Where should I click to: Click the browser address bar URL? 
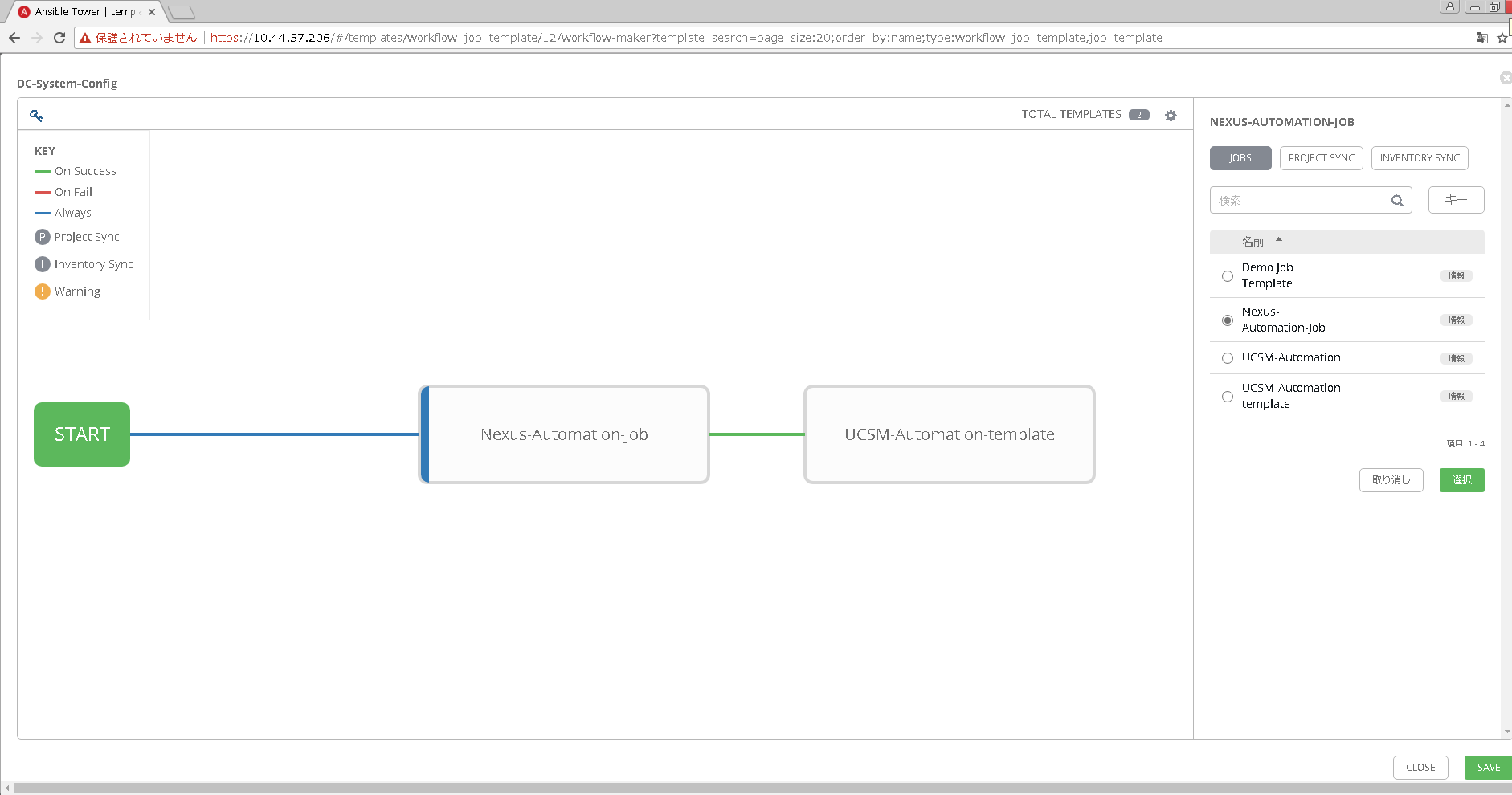(x=686, y=38)
